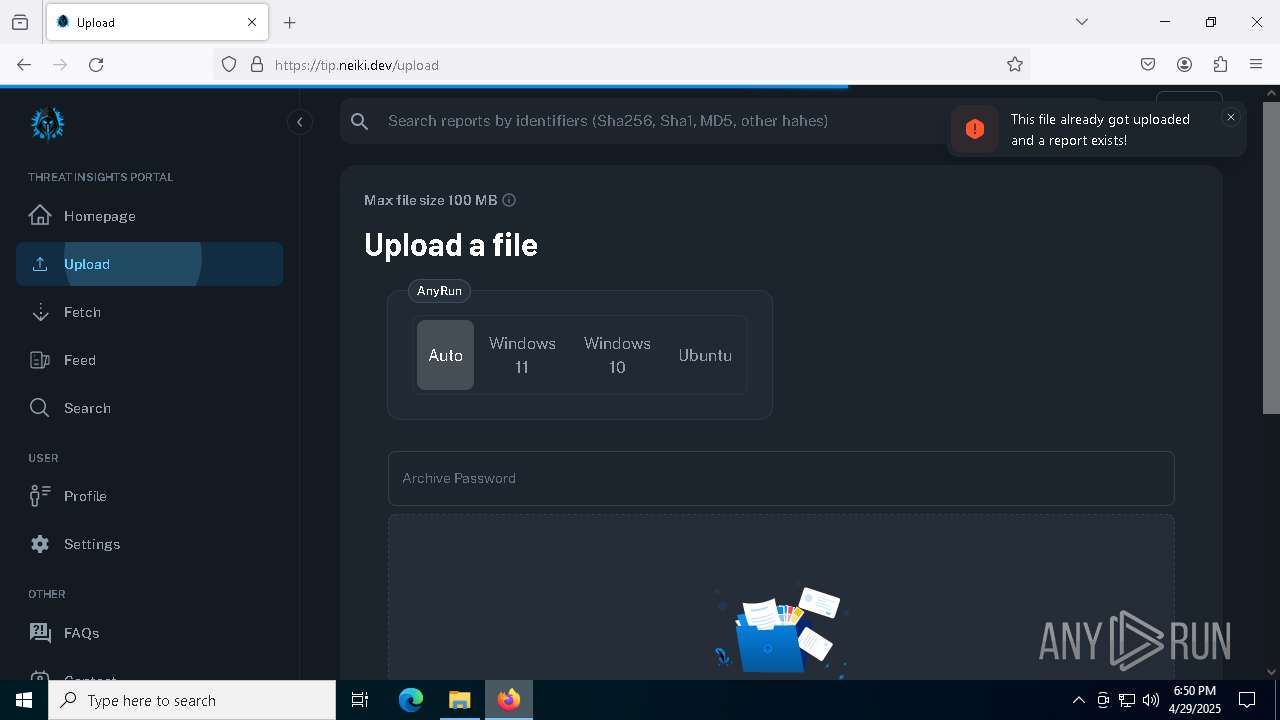
Task: Click the taskbar search box
Action: (192, 700)
